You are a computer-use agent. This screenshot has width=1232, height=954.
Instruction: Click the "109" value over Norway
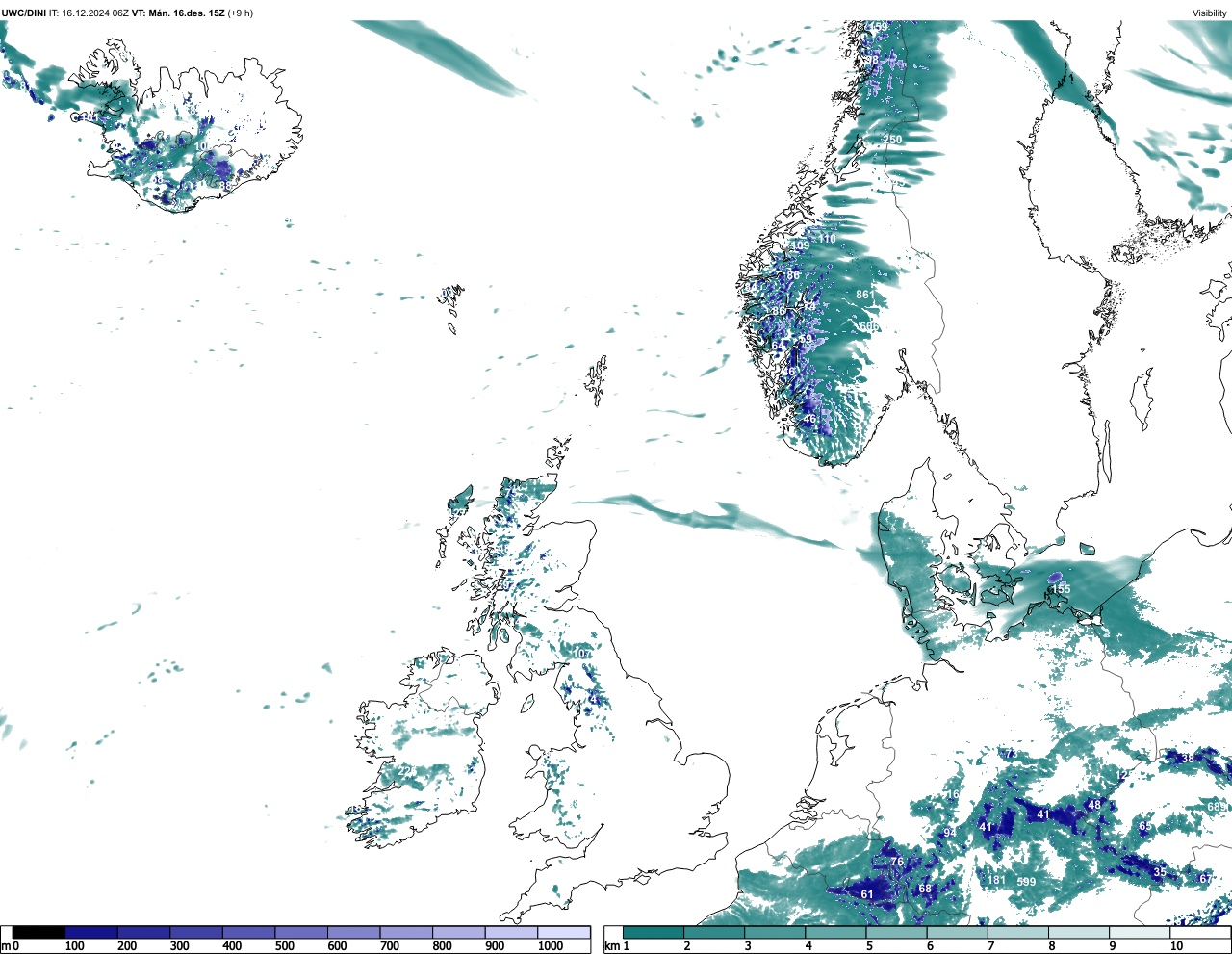click(800, 245)
